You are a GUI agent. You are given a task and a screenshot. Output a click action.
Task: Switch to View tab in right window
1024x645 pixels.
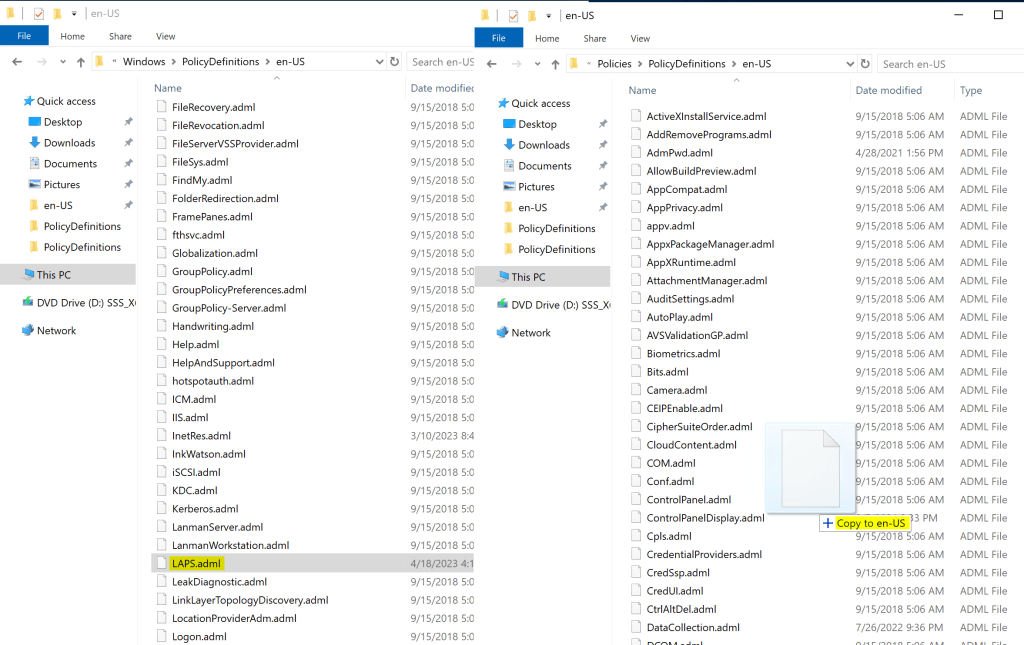(640, 39)
